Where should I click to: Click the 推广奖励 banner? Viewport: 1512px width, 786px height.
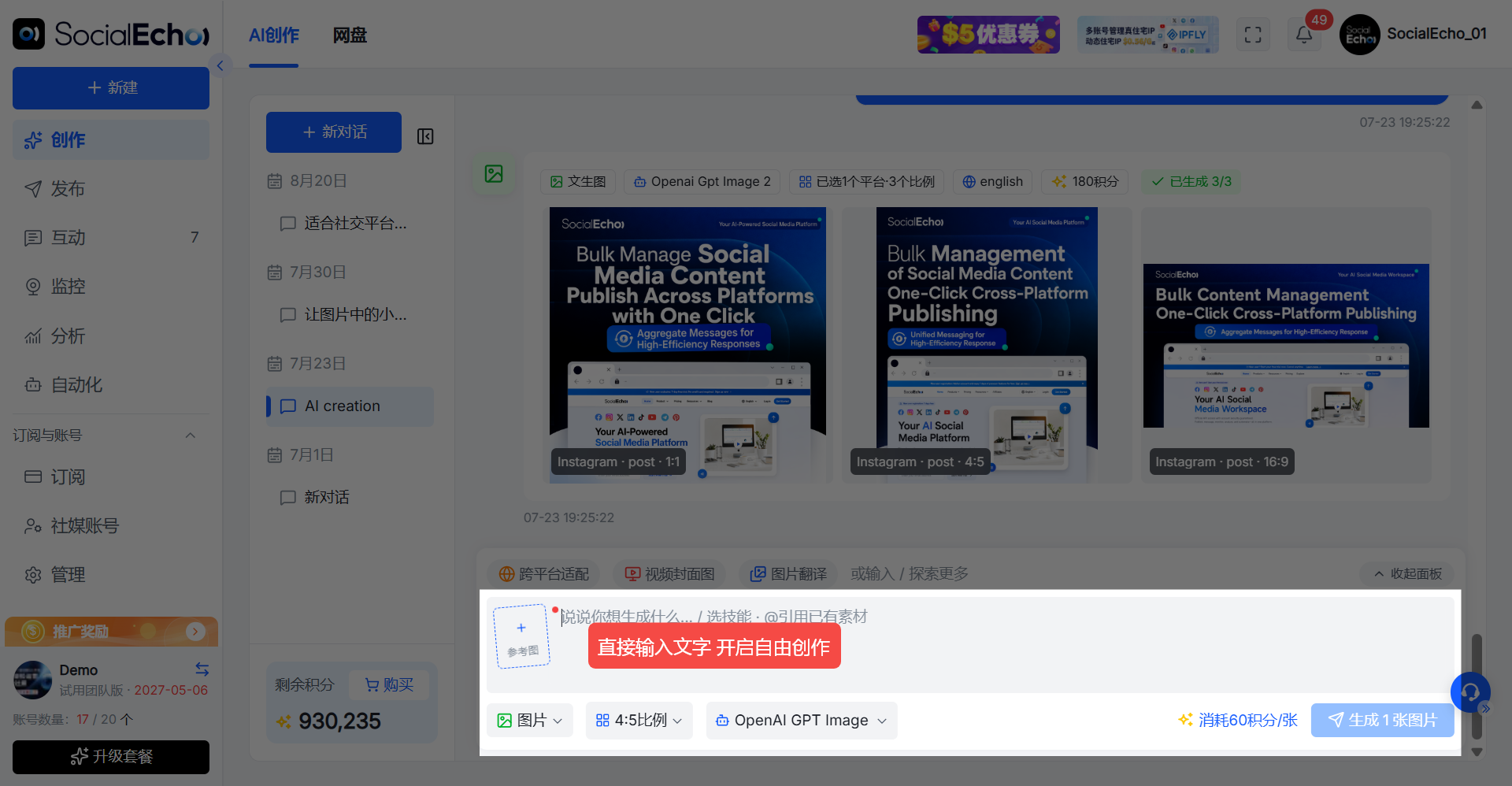point(111,632)
